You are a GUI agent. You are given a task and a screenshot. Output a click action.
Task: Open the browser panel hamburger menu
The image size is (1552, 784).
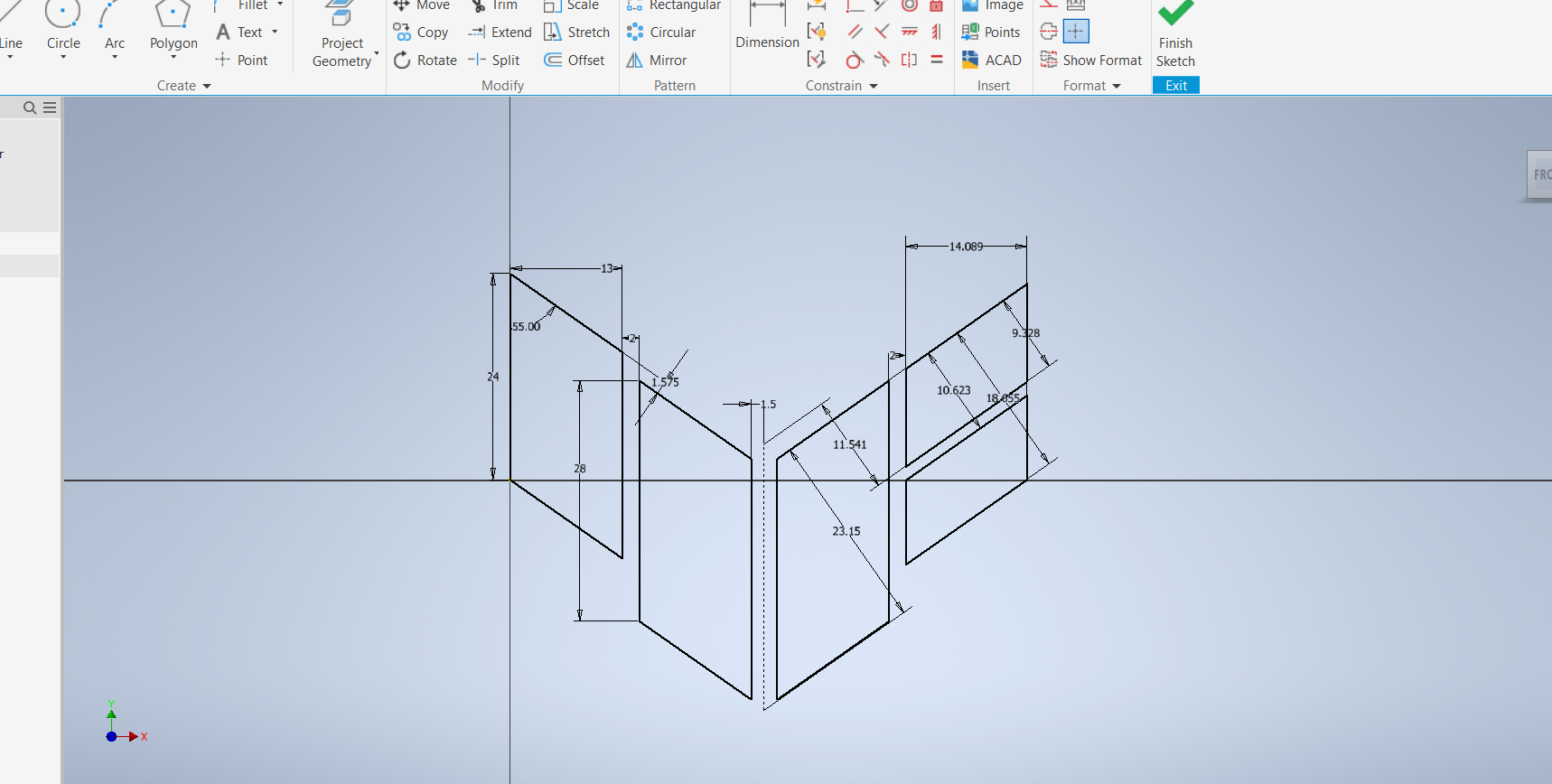click(x=50, y=107)
